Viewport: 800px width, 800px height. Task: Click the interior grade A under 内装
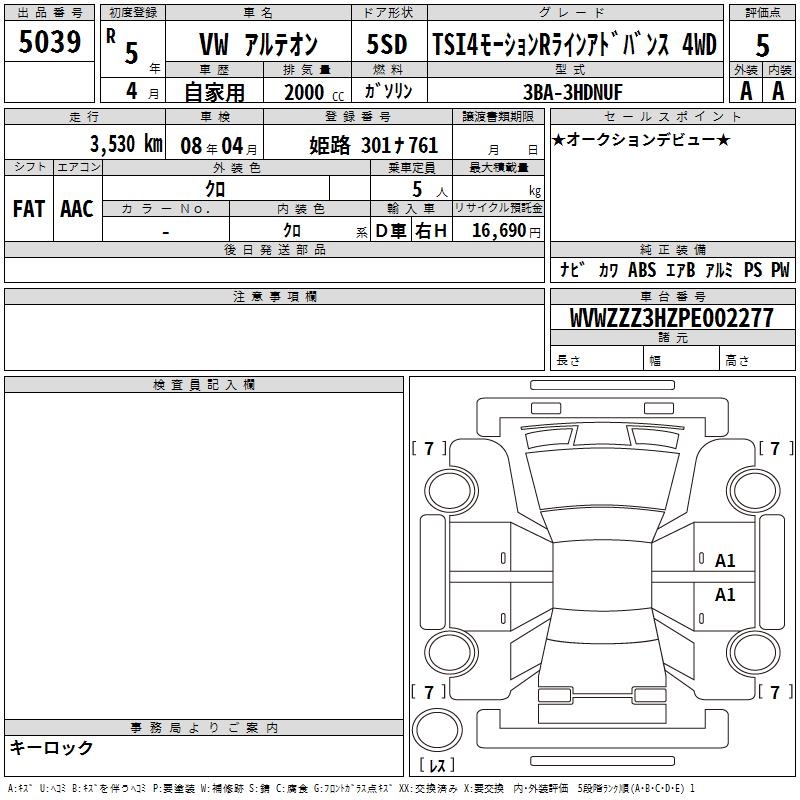pyautogui.click(x=778, y=90)
